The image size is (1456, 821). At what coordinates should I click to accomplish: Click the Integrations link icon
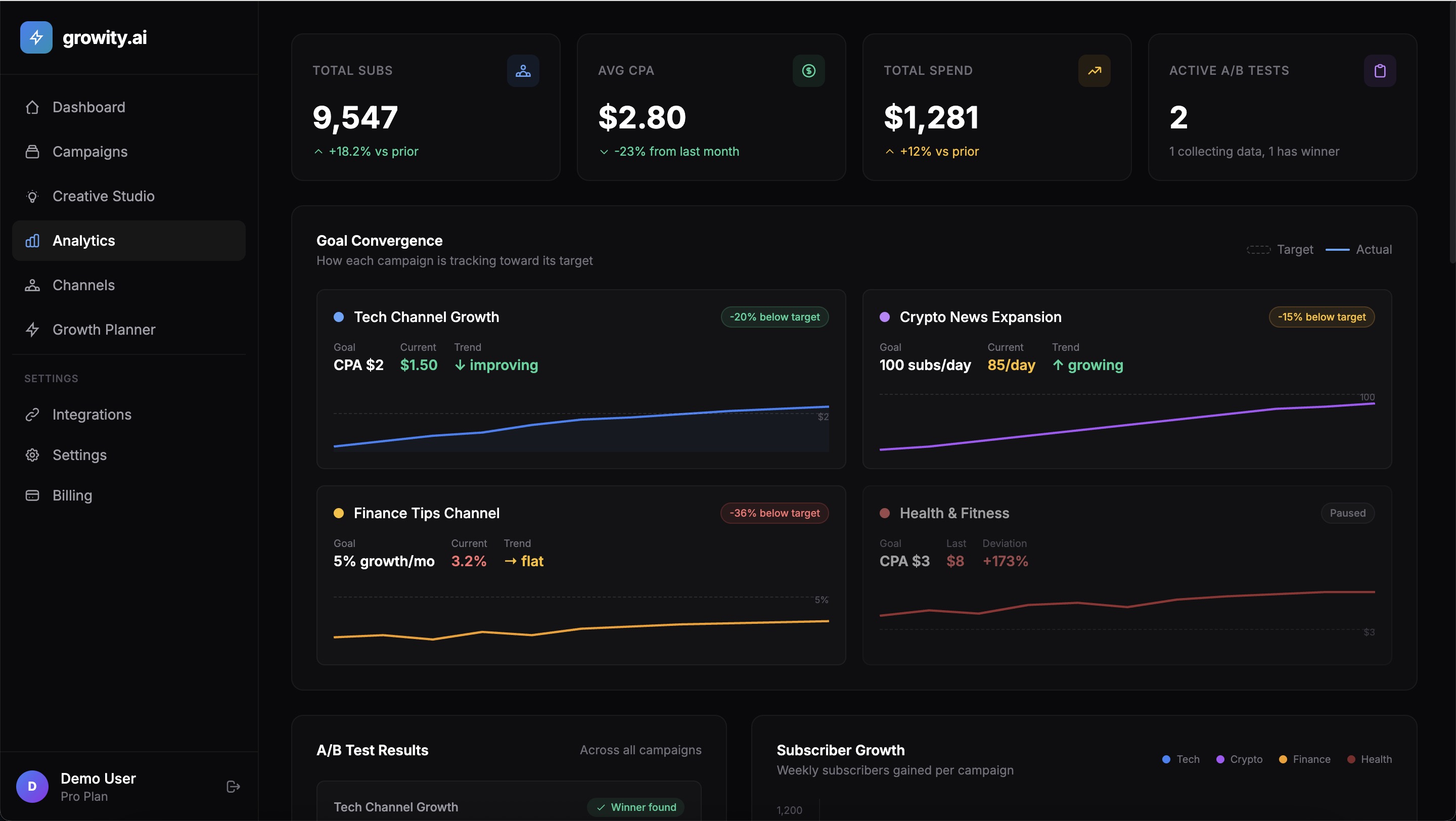(32, 414)
